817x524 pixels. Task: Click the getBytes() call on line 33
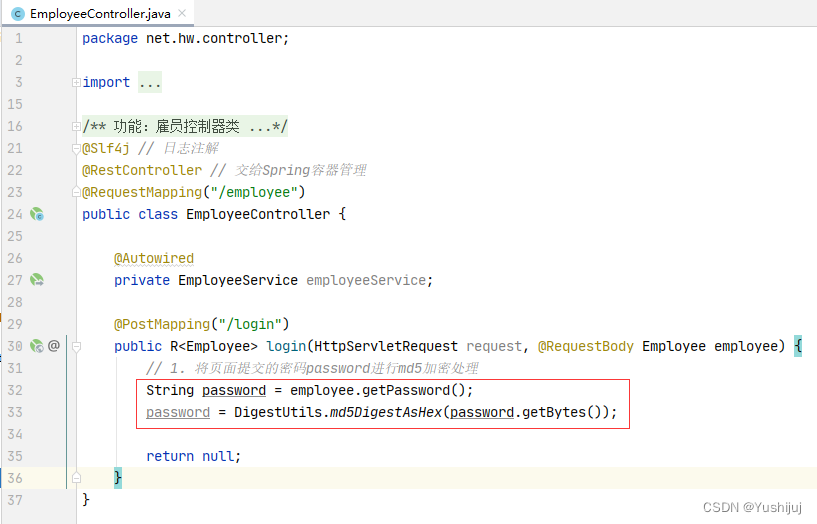(562, 413)
